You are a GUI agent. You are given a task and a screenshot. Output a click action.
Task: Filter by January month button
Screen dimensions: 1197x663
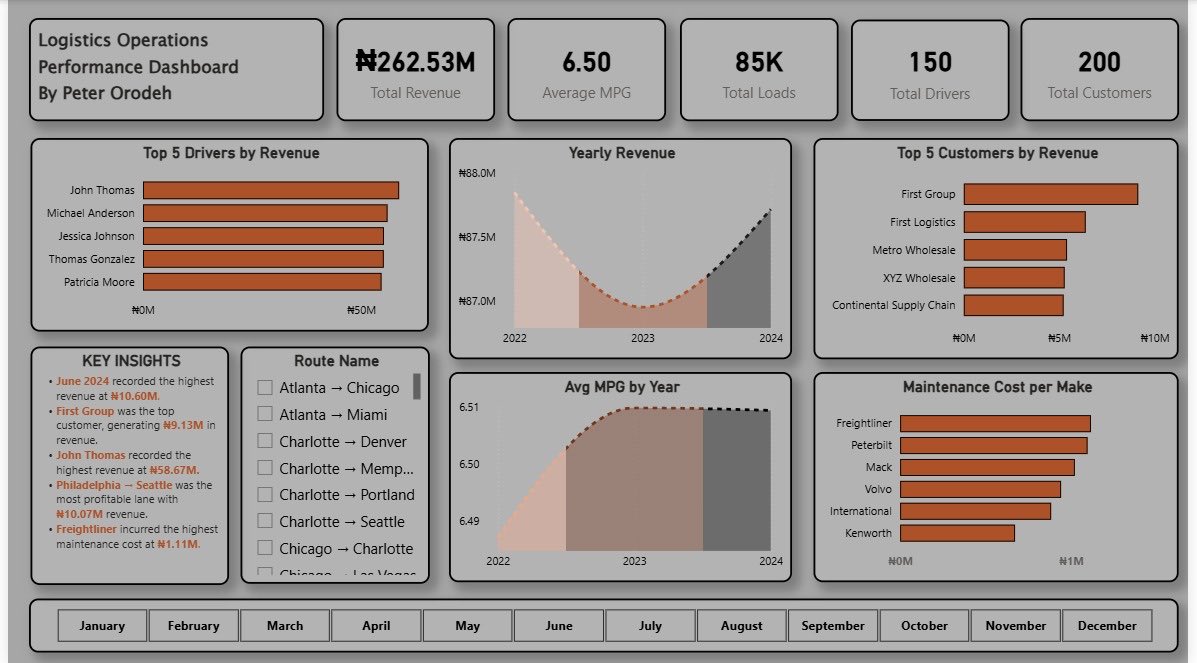[102, 626]
